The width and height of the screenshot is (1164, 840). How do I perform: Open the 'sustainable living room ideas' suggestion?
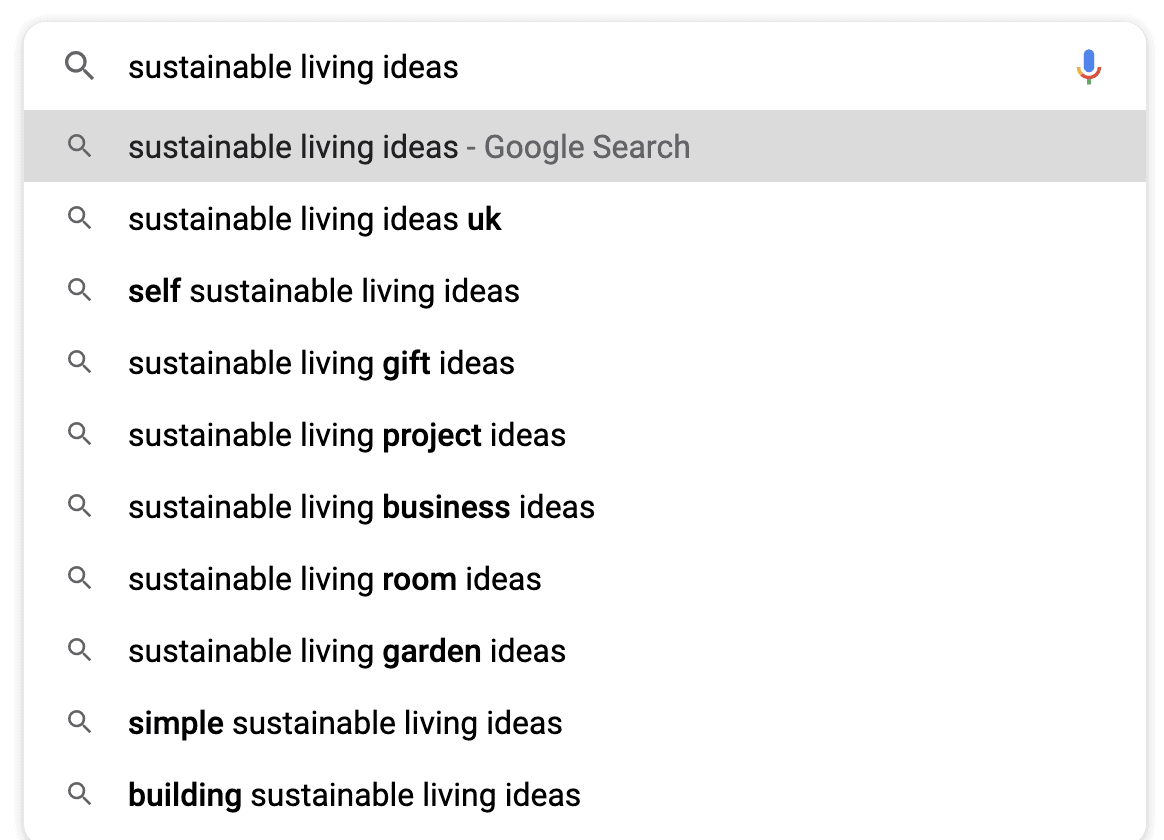pyautogui.click(x=334, y=579)
